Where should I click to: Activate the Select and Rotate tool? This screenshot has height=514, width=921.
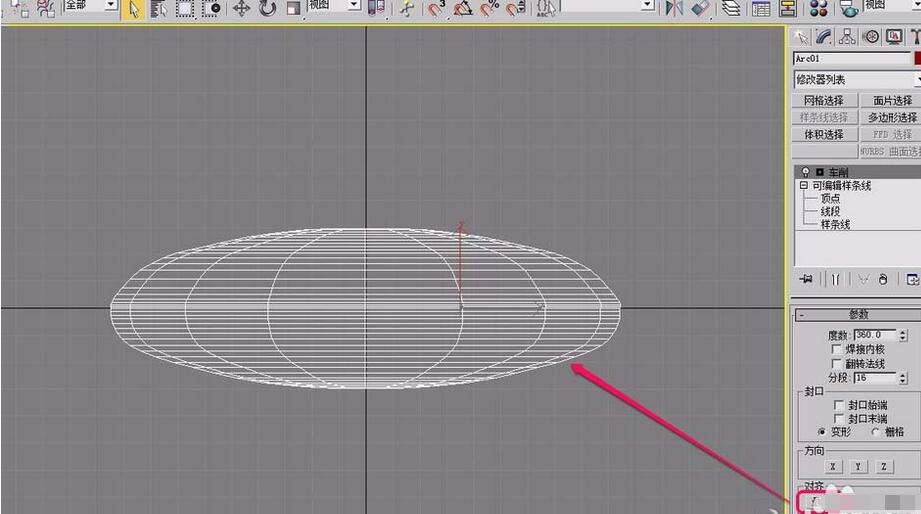click(267, 9)
